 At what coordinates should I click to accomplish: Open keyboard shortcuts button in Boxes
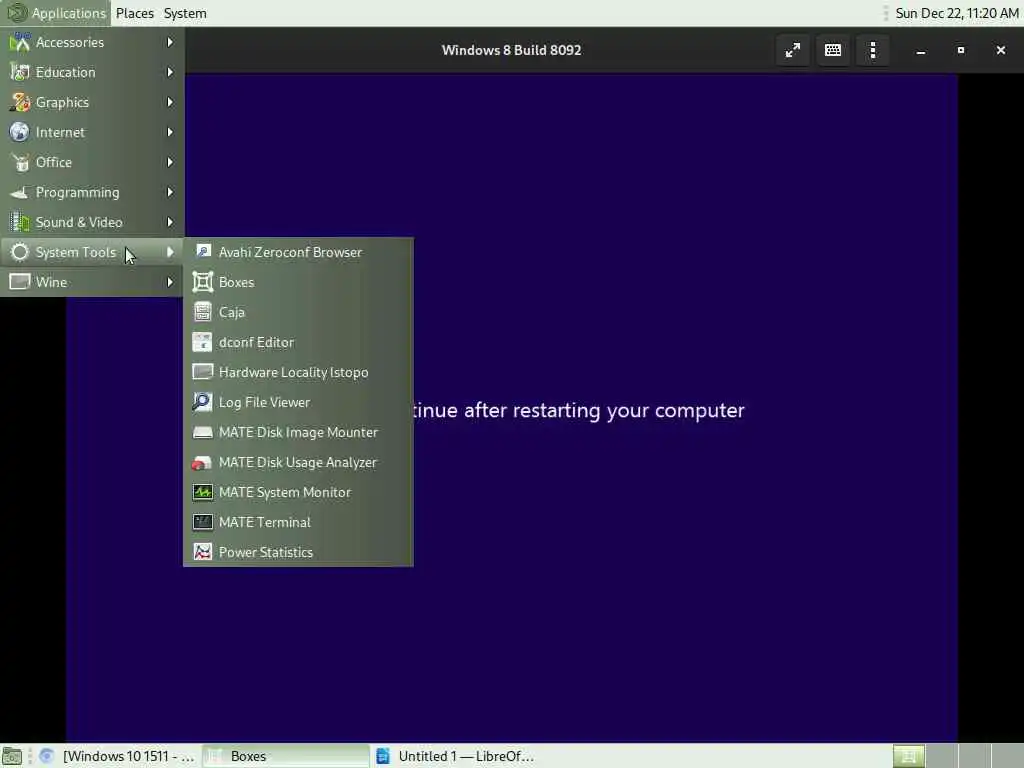833,50
